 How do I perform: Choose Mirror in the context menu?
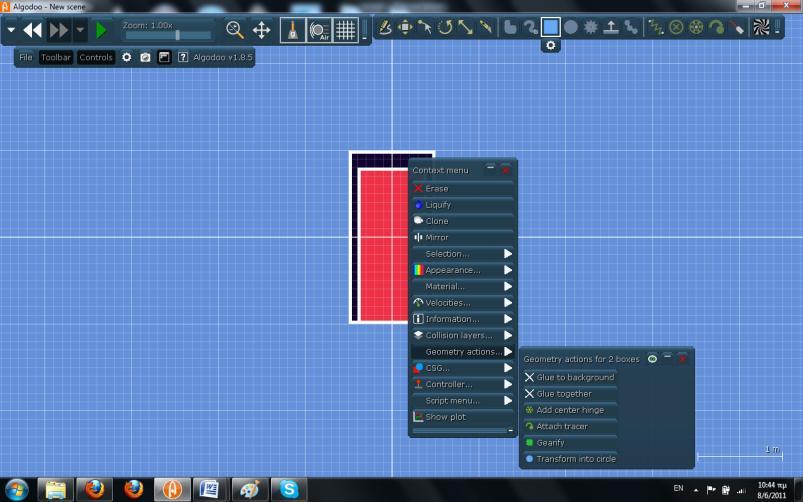click(x=462, y=238)
